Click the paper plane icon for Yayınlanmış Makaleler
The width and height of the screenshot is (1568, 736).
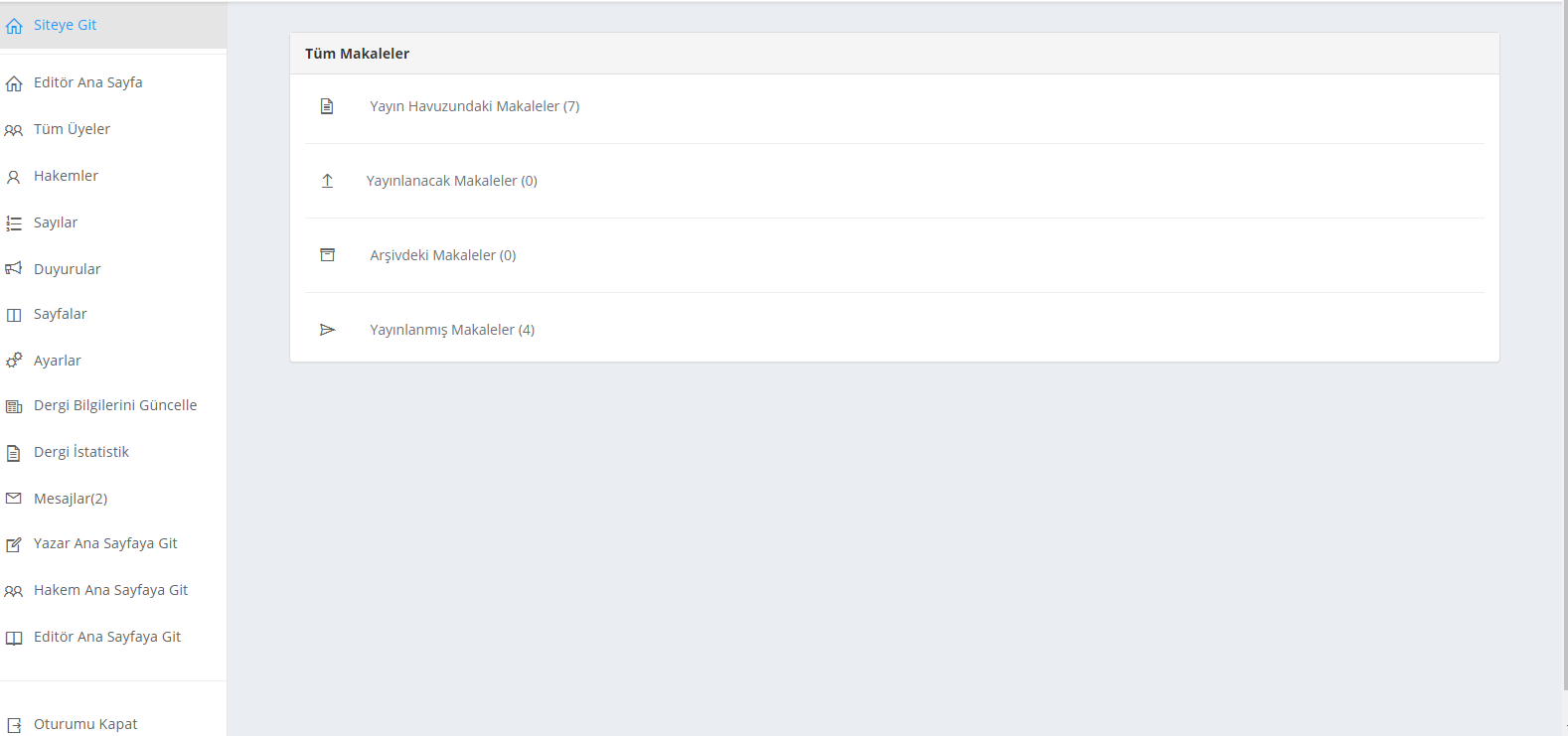pyautogui.click(x=327, y=330)
